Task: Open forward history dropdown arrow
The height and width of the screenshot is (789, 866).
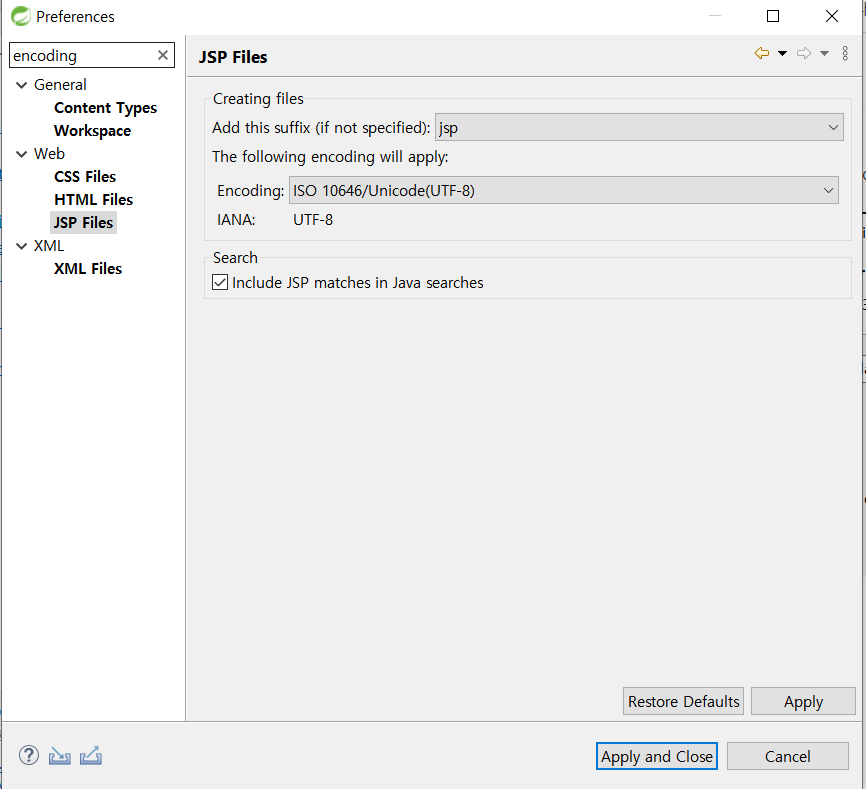Action: pyautogui.click(x=824, y=54)
